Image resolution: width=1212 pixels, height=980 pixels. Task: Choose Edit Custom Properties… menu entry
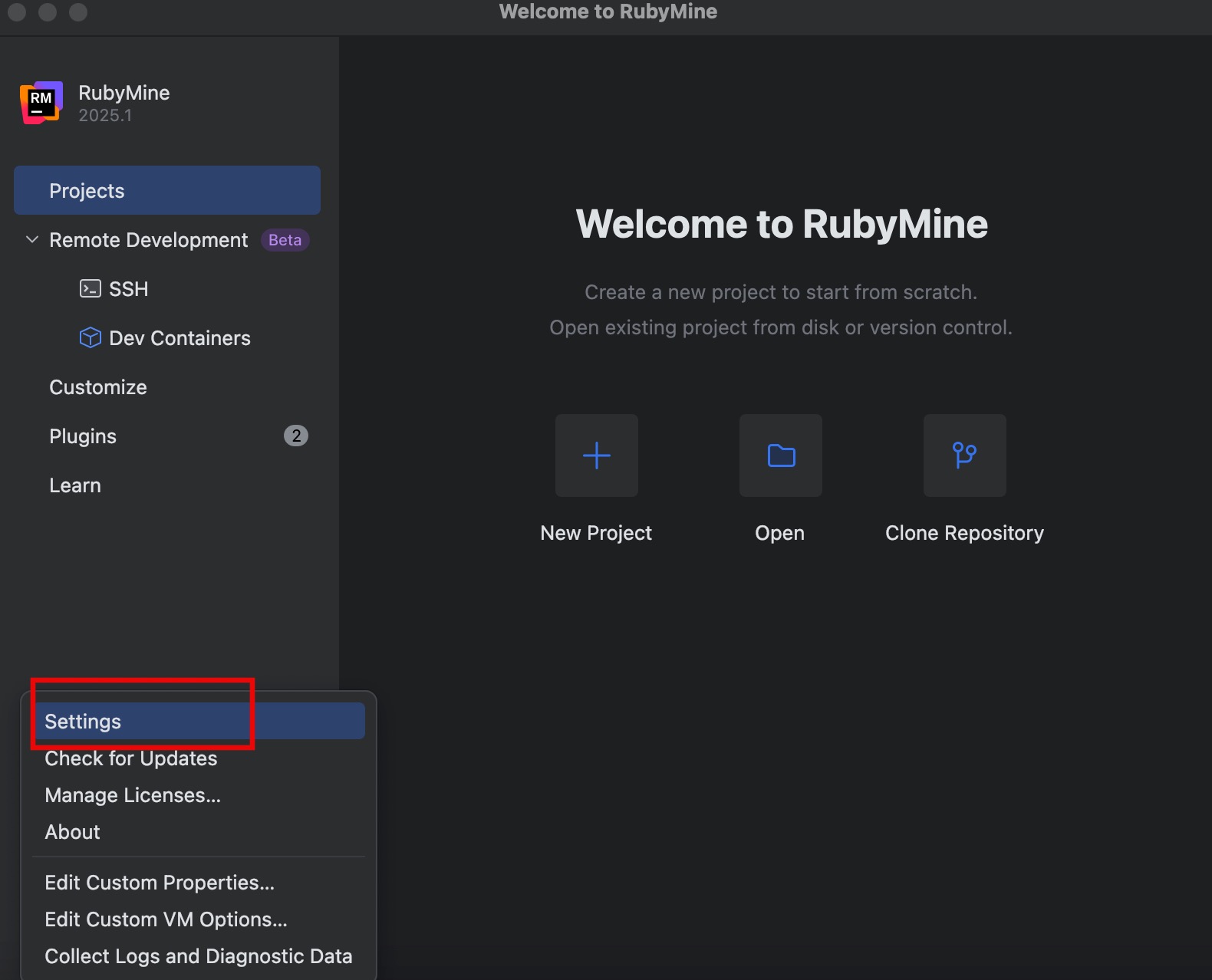pyautogui.click(x=160, y=883)
